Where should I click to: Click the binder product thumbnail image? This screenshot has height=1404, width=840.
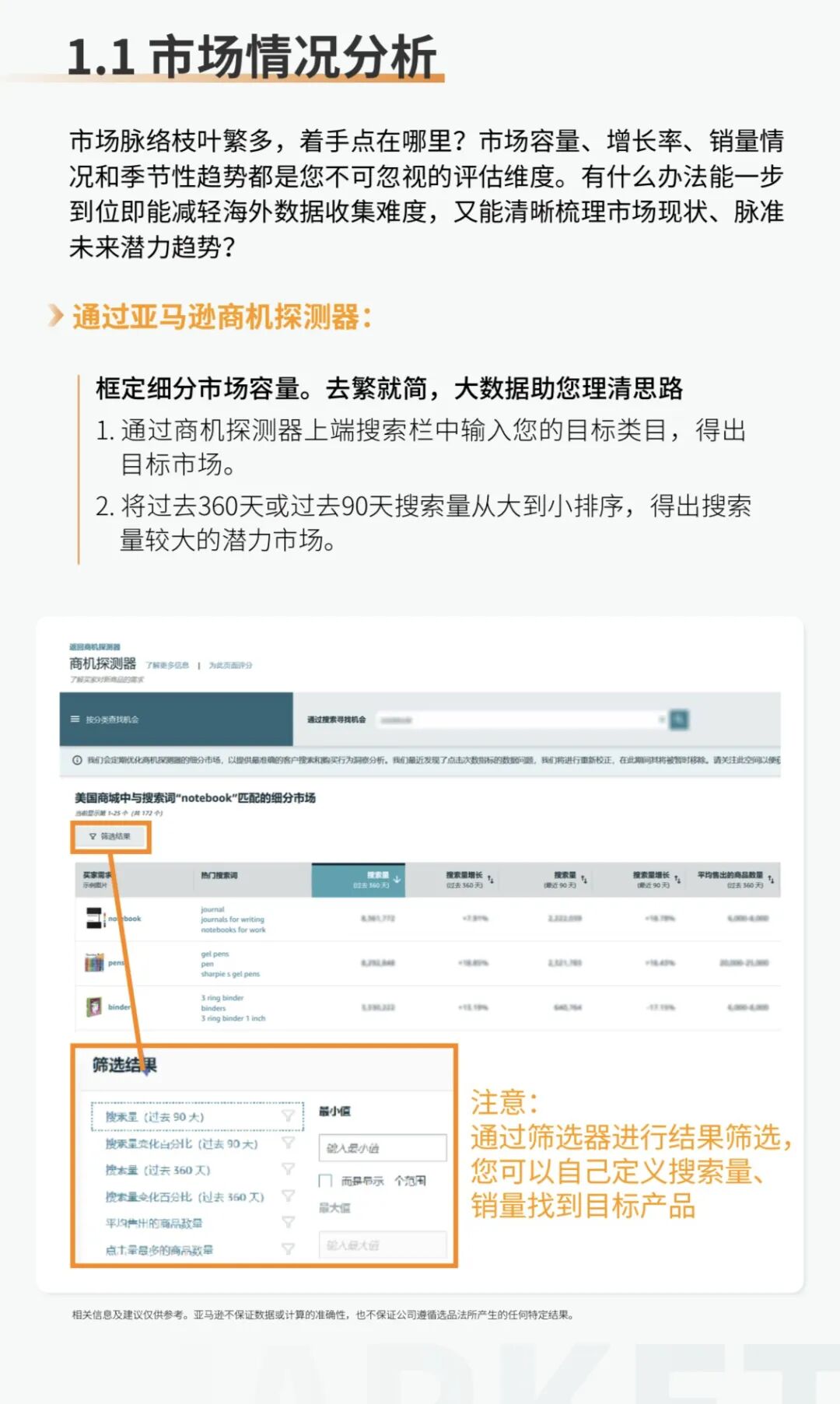click(94, 1007)
